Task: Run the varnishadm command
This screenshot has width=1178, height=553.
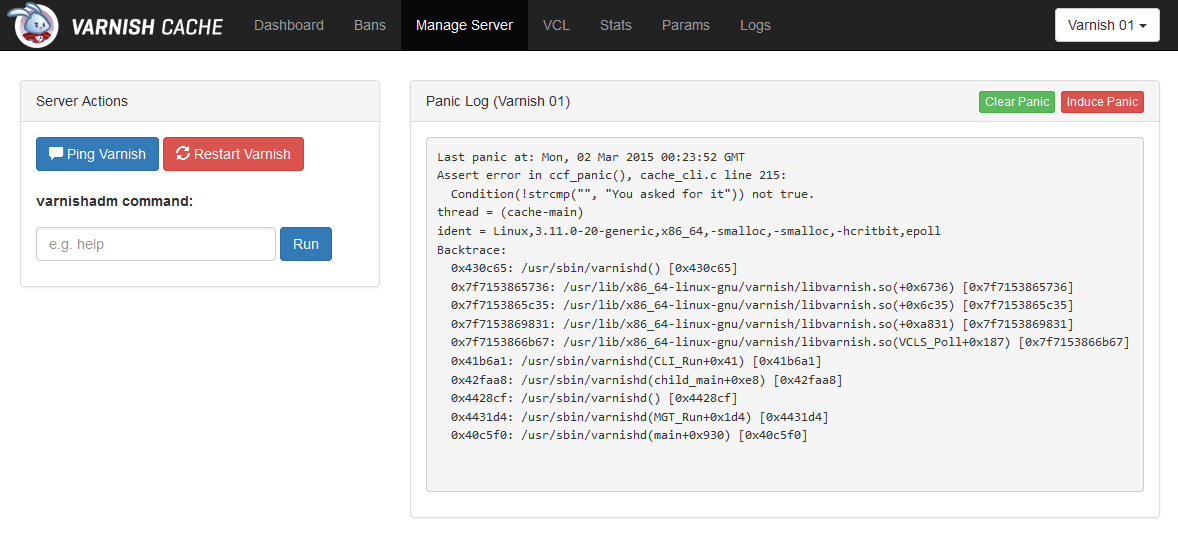Action: [x=306, y=244]
